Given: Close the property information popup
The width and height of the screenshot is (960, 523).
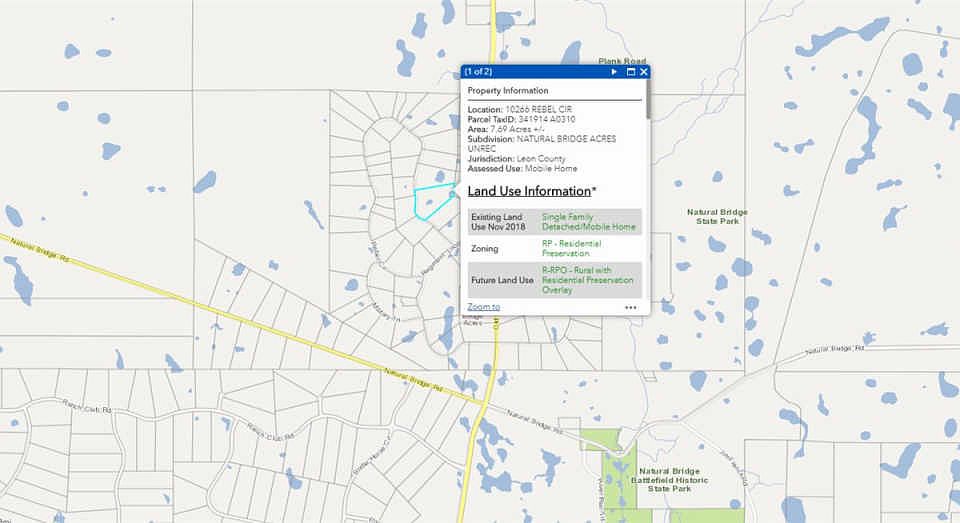Looking at the screenshot, I should 643,72.
